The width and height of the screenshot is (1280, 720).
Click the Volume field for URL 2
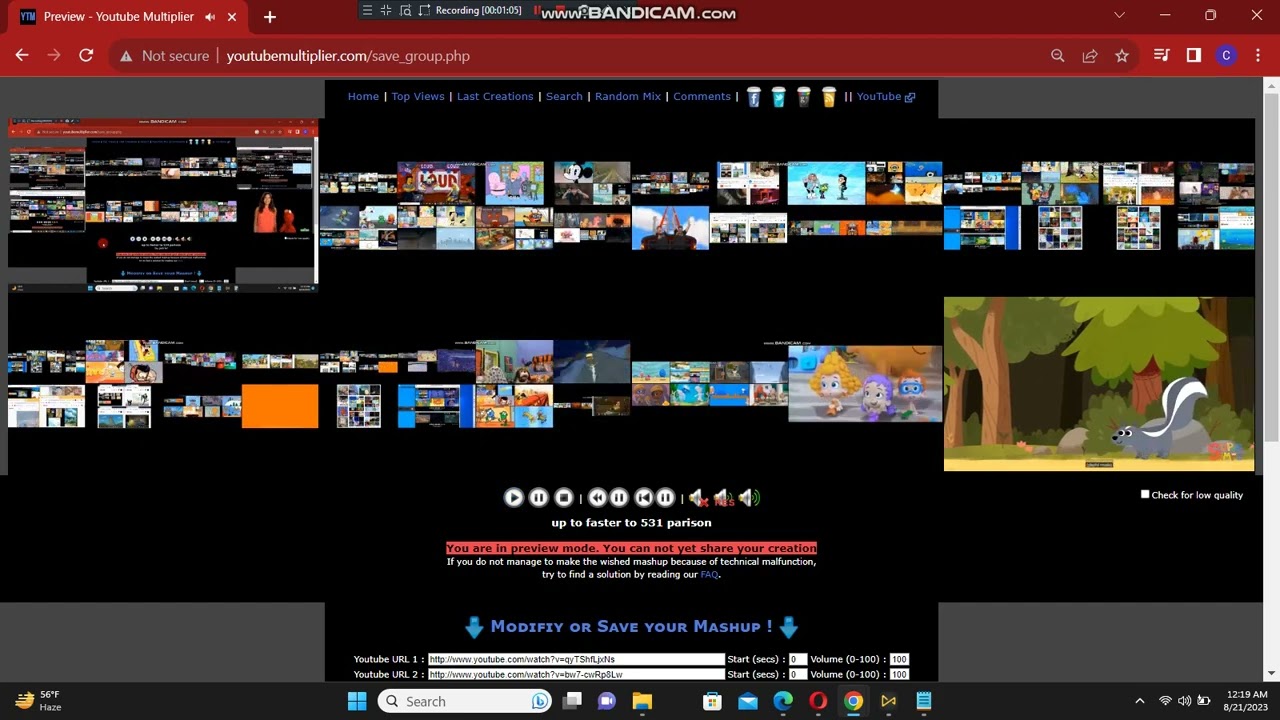pos(899,675)
